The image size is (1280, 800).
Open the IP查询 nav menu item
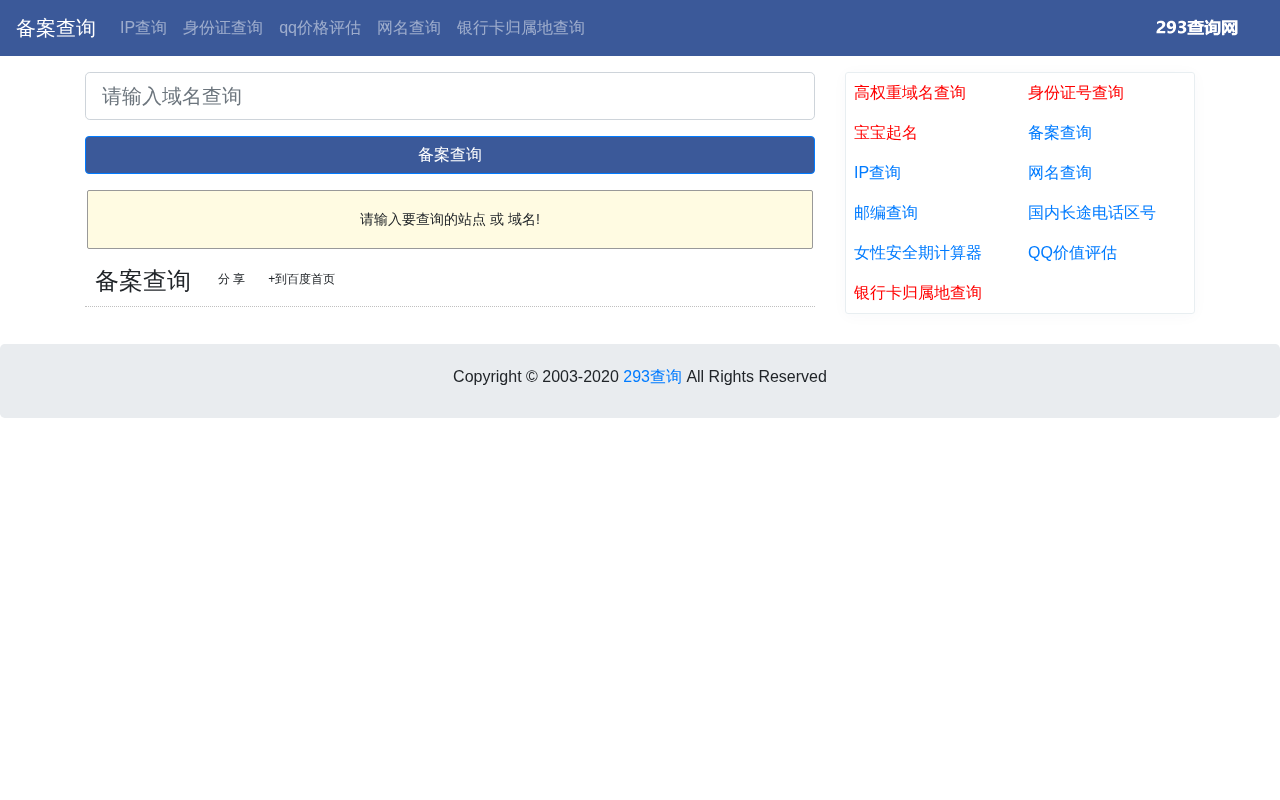(143, 28)
